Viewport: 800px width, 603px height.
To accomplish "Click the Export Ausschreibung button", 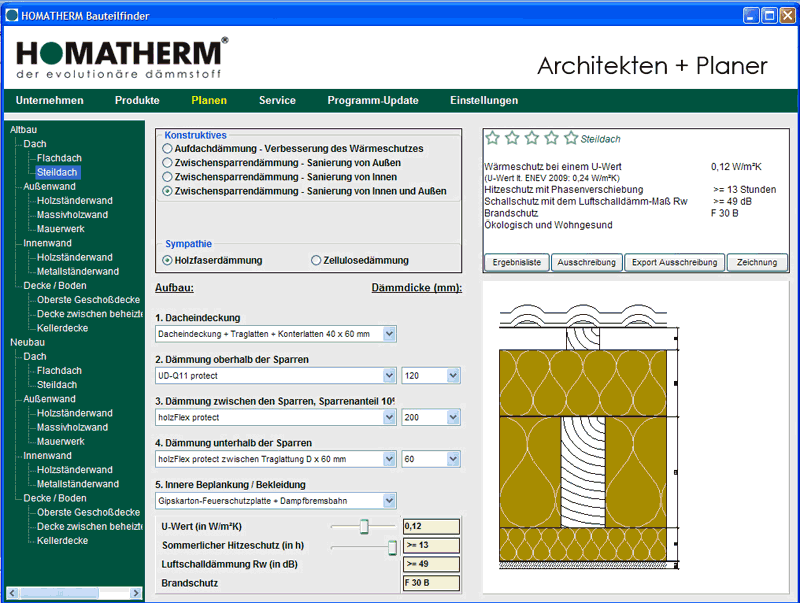I will 674,263.
